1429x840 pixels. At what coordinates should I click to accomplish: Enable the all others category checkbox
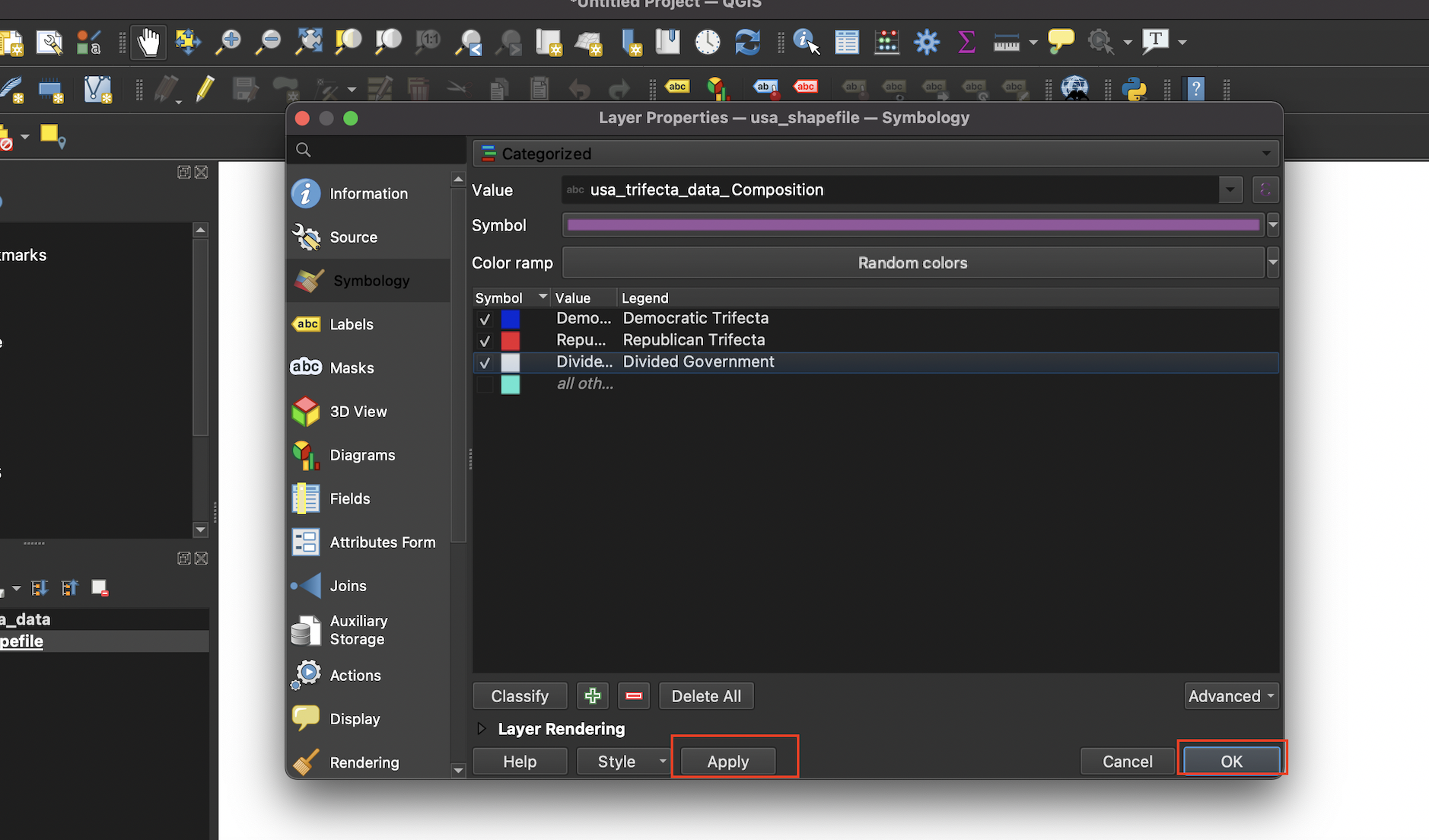(485, 385)
